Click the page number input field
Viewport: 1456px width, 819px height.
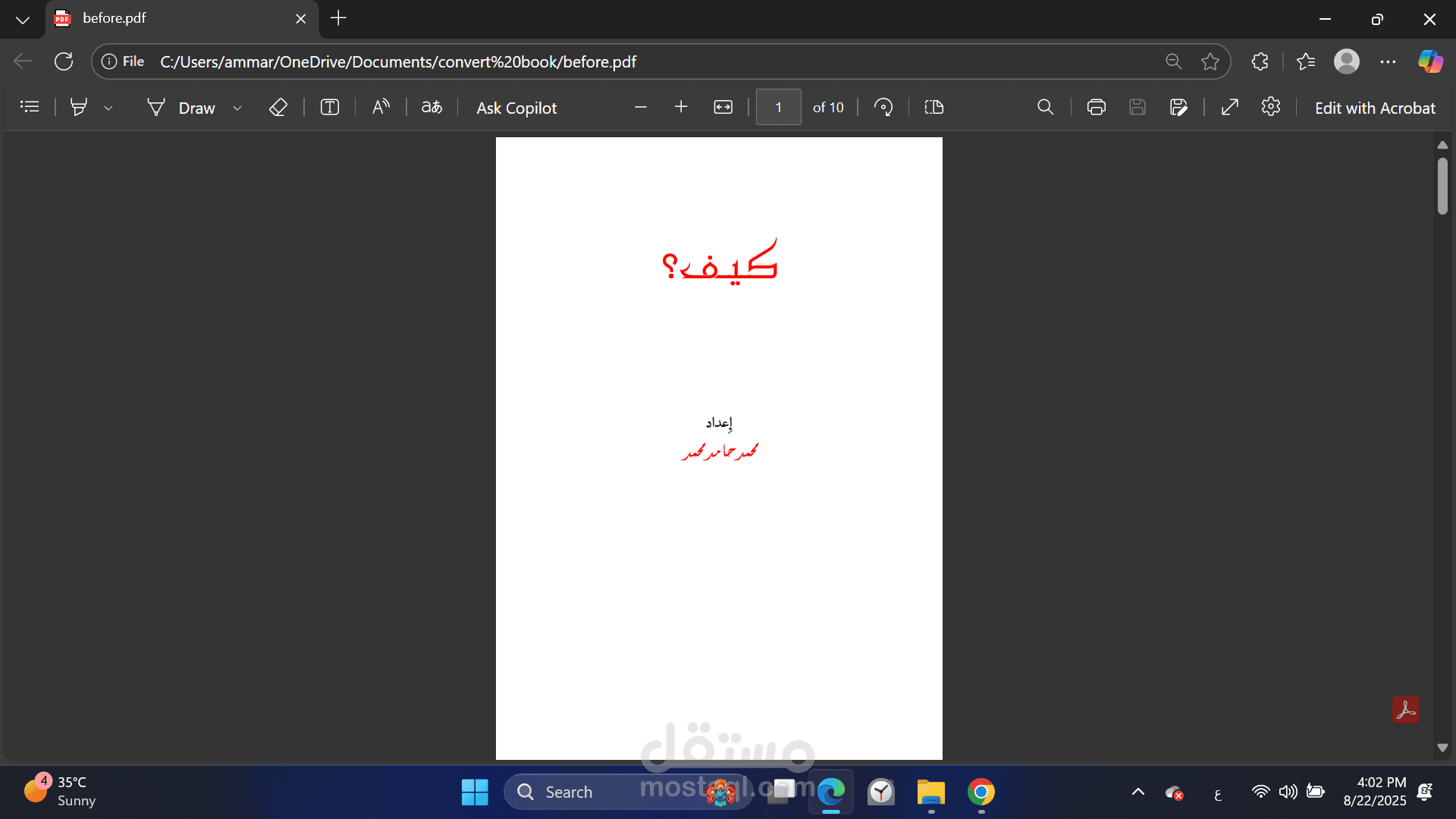tap(778, 108)
